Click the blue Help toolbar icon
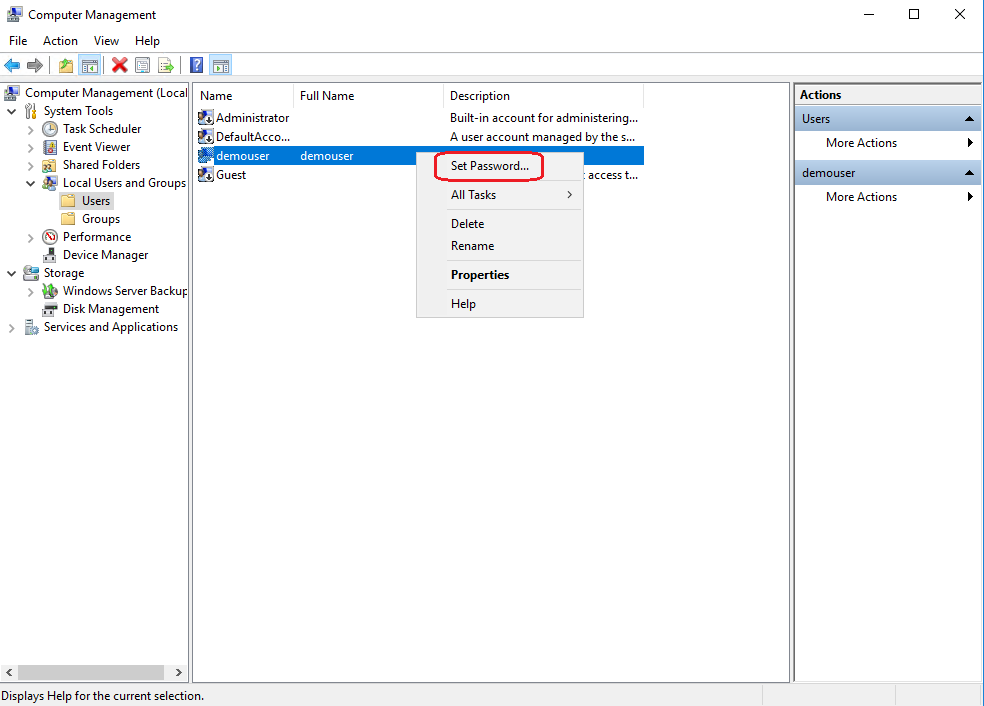 [196, 65]
